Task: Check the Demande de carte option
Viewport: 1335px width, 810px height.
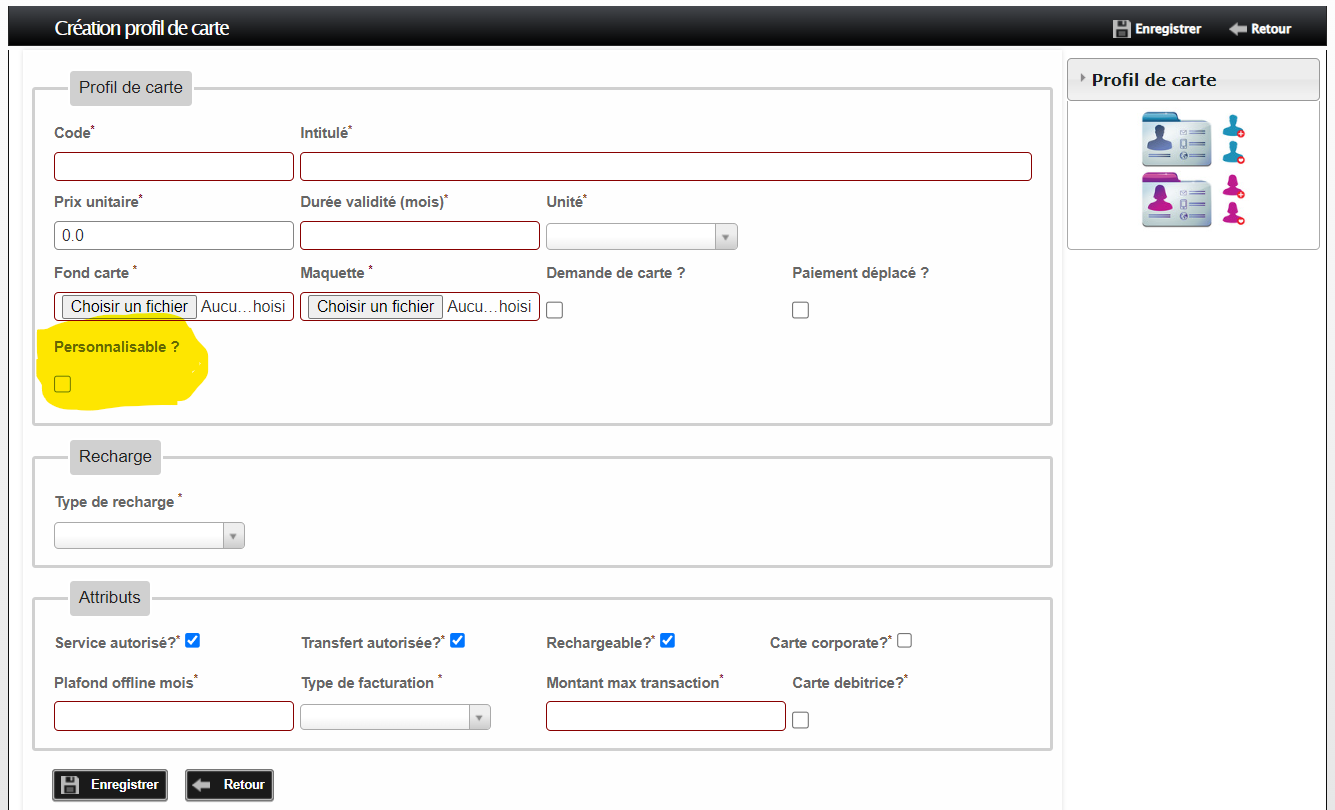Action: [555, 310]
